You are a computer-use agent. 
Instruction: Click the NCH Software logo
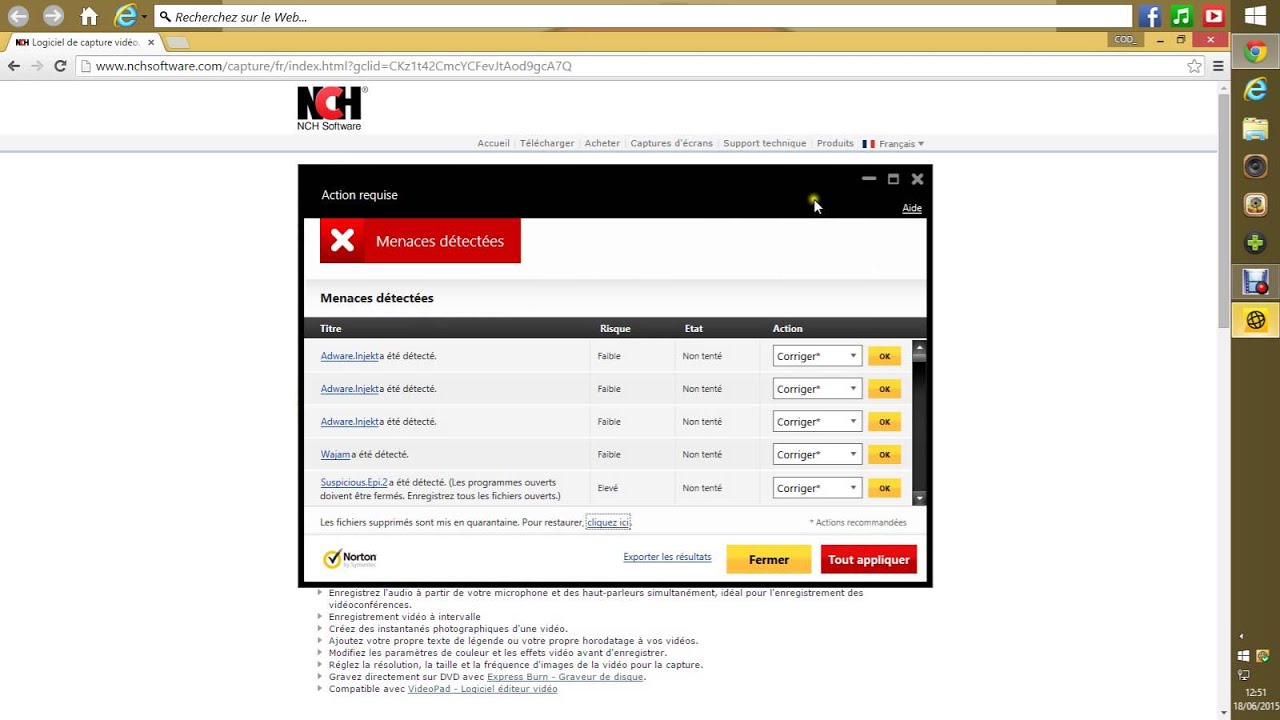(332, 108)
